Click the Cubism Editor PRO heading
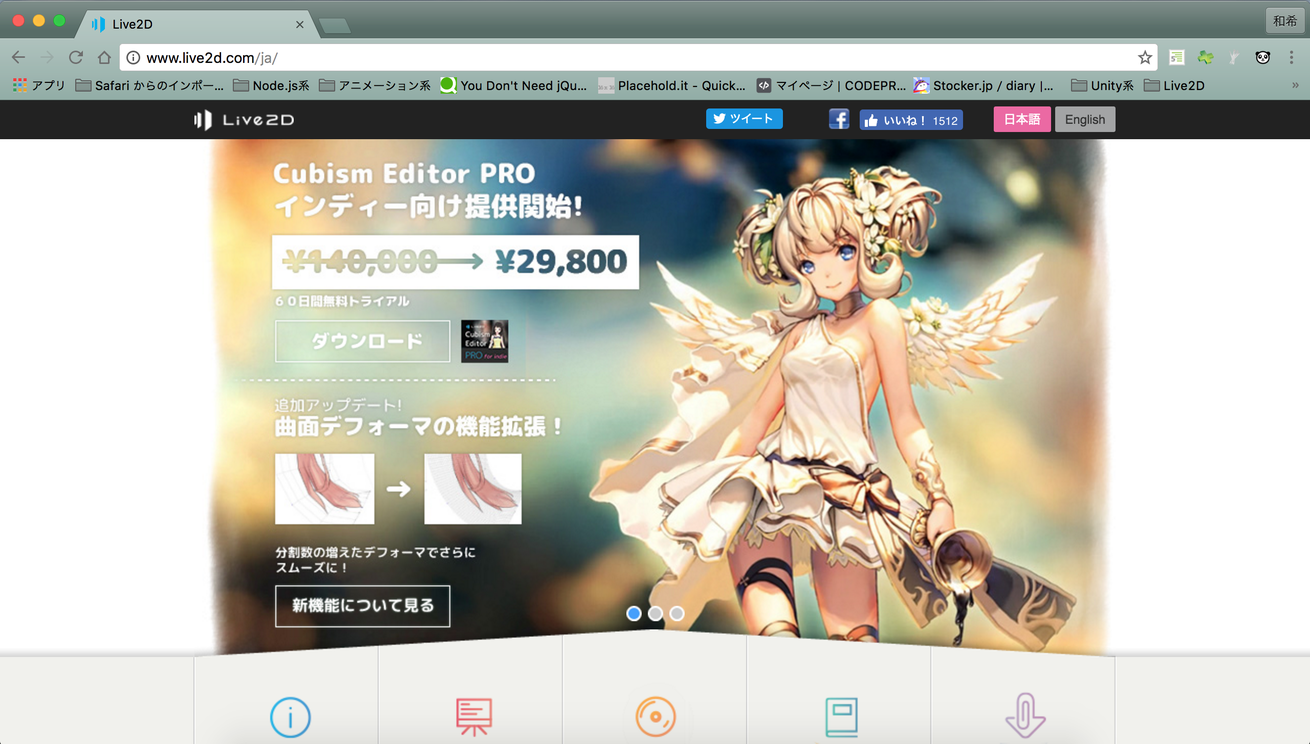Image resolution: width=1310 pixels, height=744 pixels. point(404,174)
